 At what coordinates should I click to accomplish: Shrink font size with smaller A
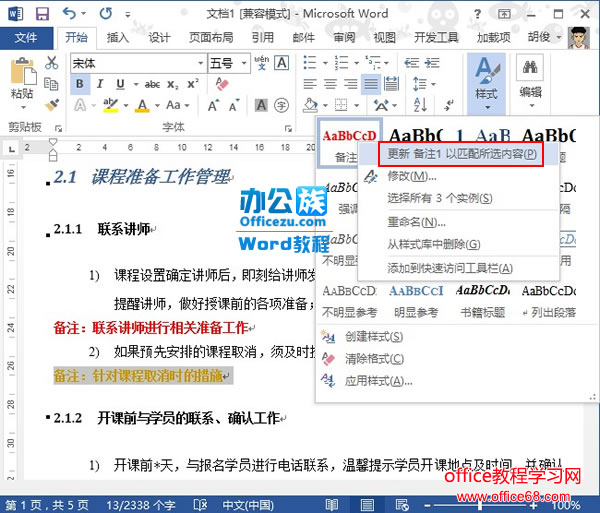click(x=234, y=105)
